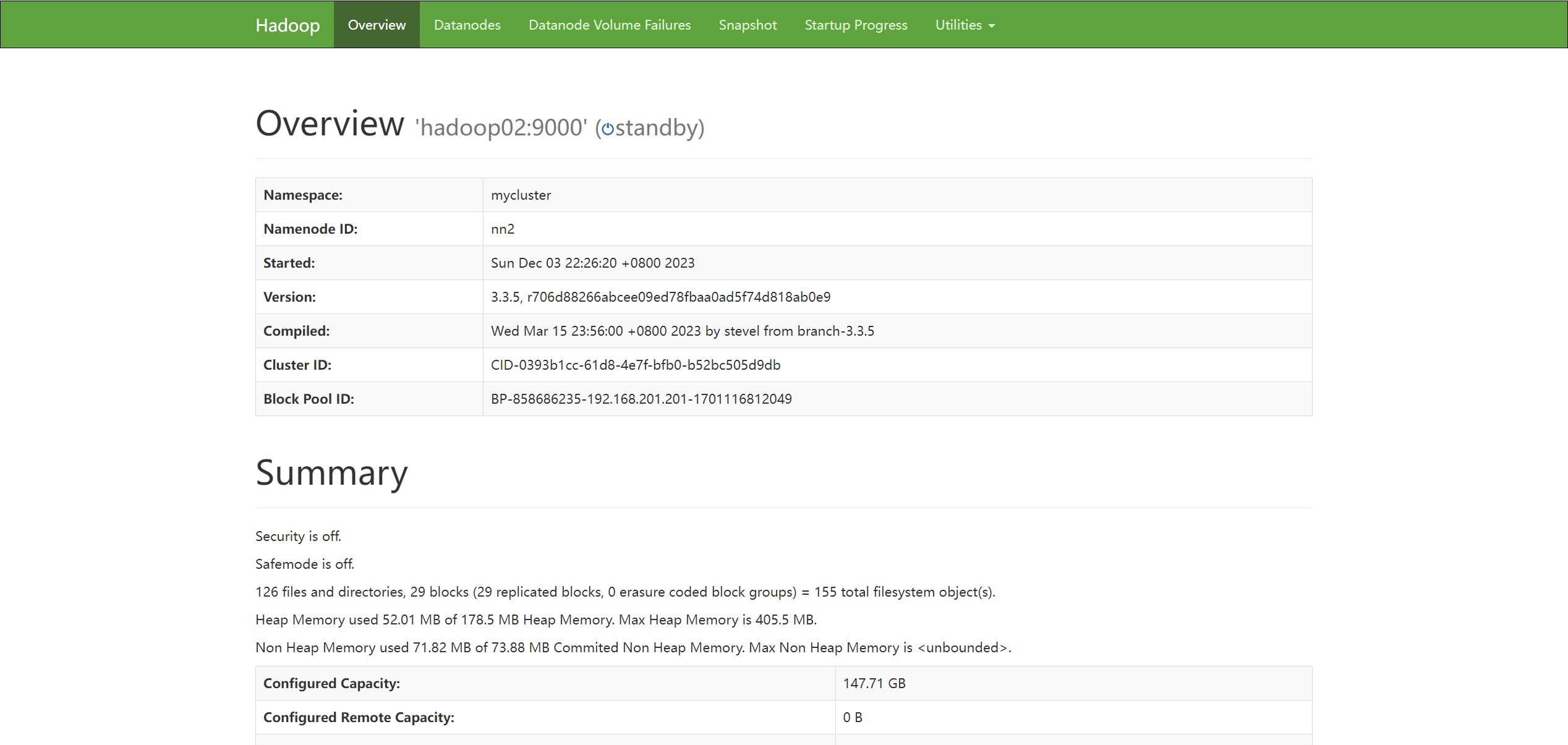Select the Namenode ID value nn2
Screen dimensions: 1568x745
[x=503, y=229]
